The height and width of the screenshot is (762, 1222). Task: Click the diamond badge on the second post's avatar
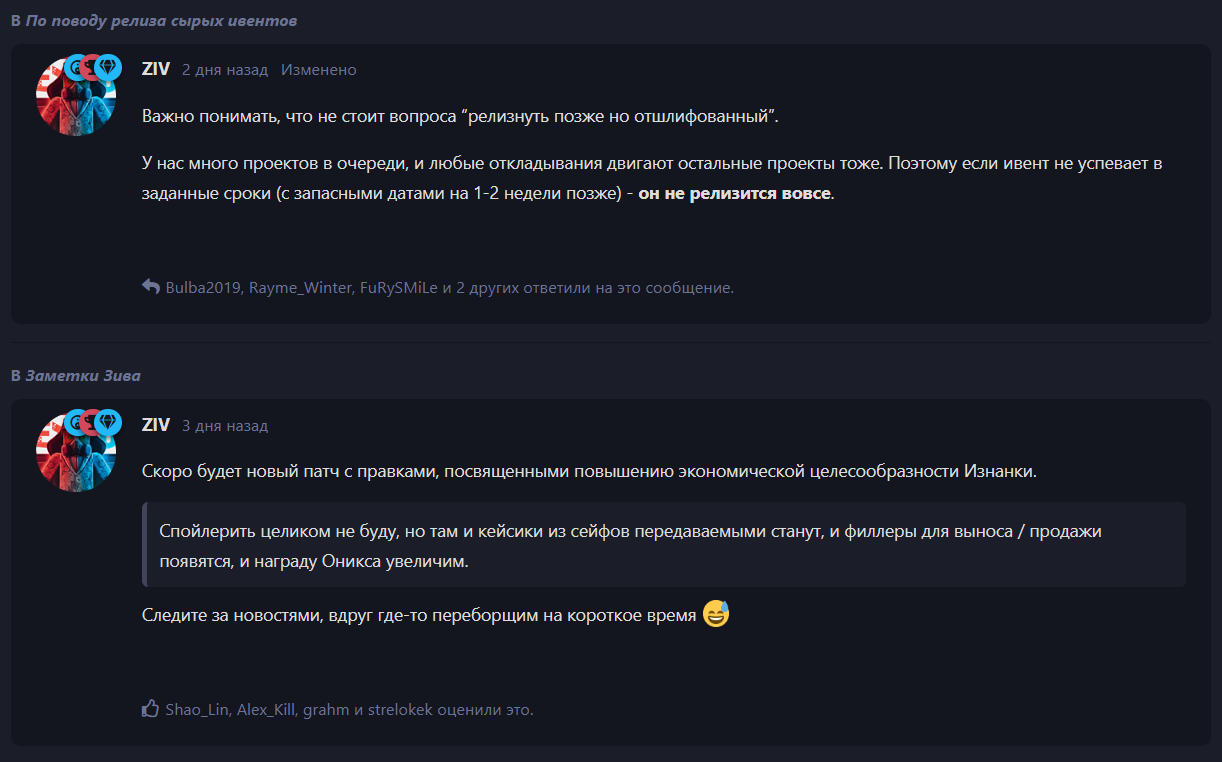pyautogui.click(x=107, y=423)
